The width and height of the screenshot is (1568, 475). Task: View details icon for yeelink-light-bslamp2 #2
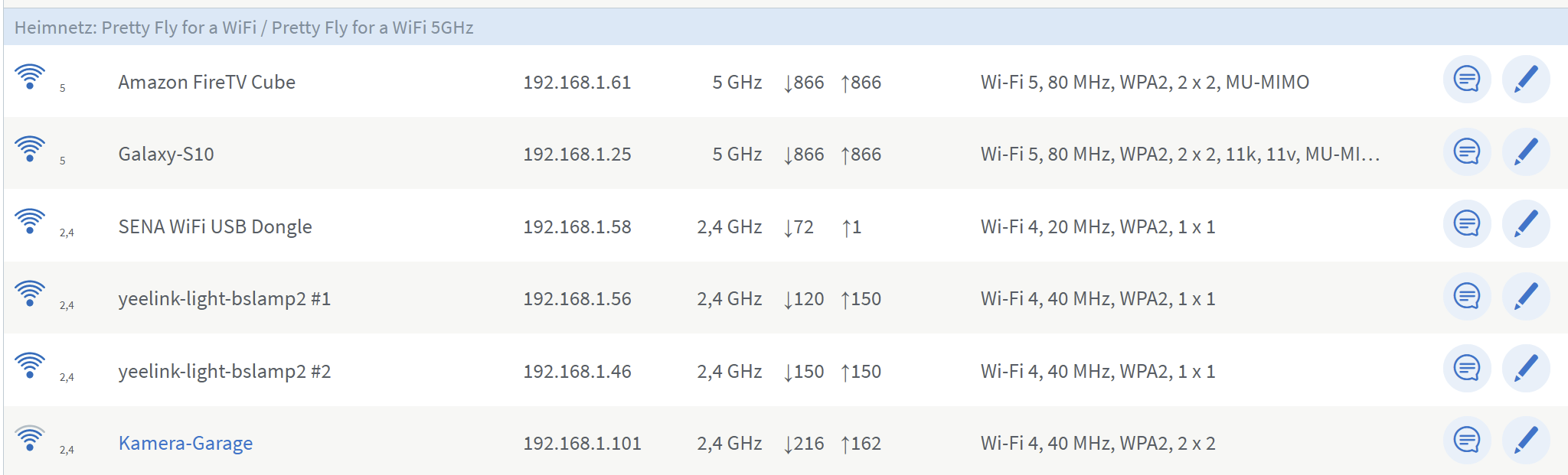click(1466, 368)
